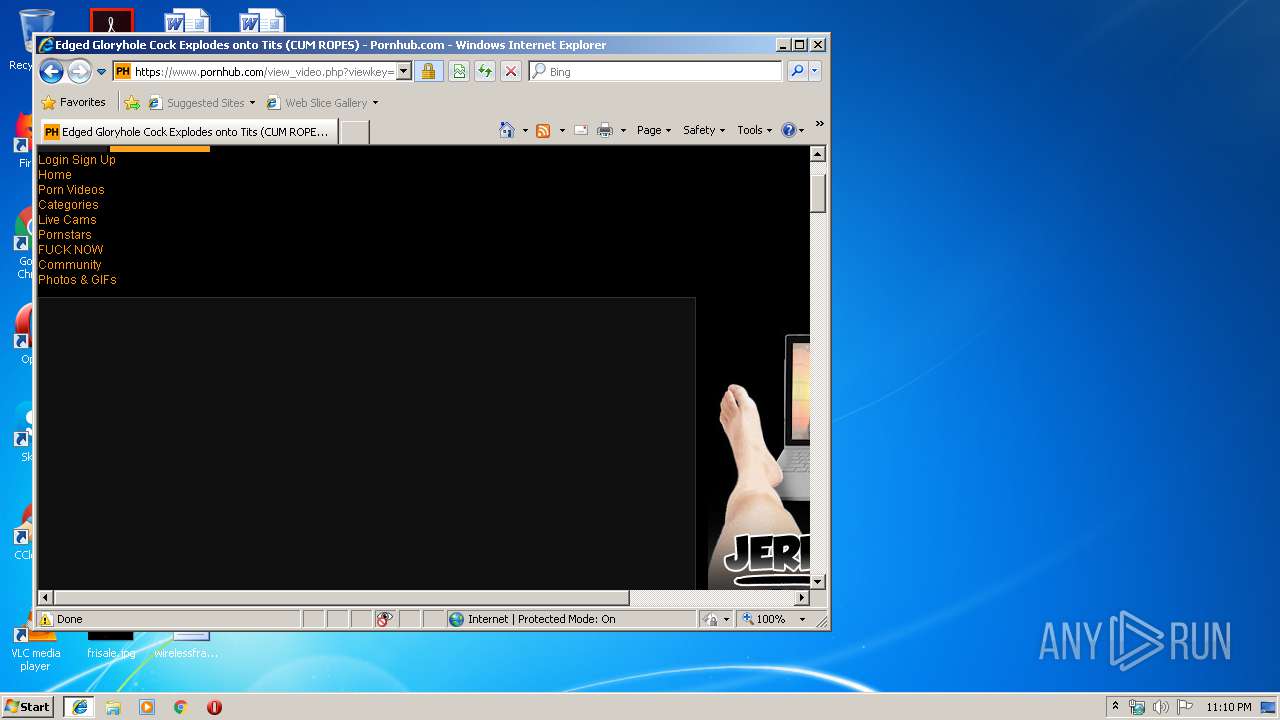Select the Recycle Bin desktop icon
The height and width of the screenshot is (720, 1280).
(x=22, y=40)
